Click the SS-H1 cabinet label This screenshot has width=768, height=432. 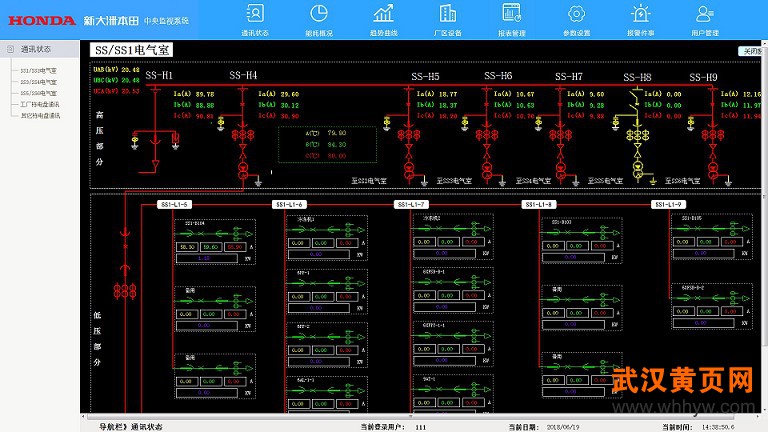tap(159, 75)
